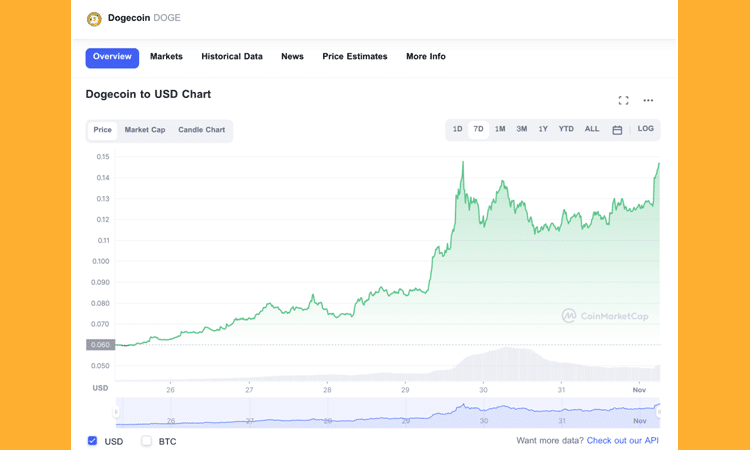The image size is (750, 450).
Task: Click the USD axis unit label
Action: click(x=100, y=388)
